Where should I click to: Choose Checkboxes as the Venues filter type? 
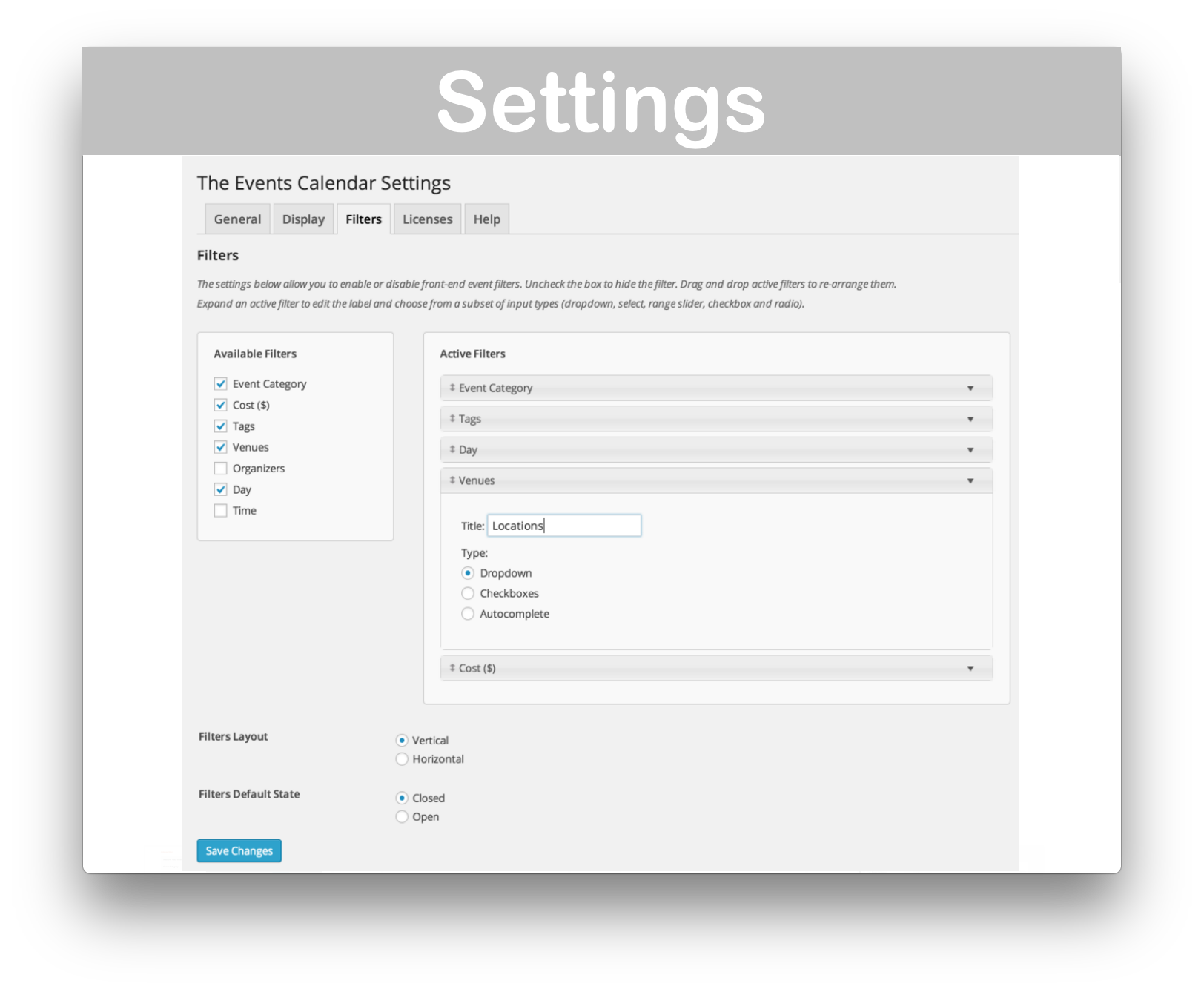coord(468,593)
